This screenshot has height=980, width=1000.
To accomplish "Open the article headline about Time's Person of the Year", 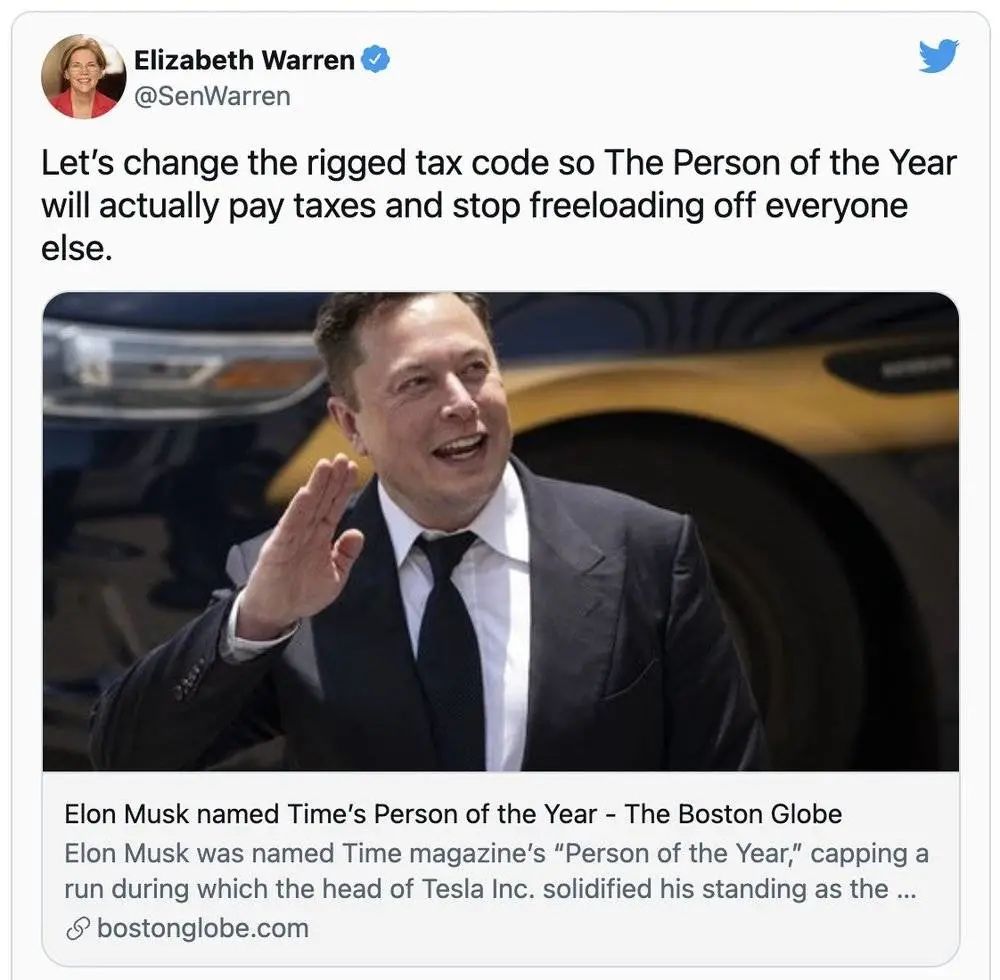I will 453,814.
